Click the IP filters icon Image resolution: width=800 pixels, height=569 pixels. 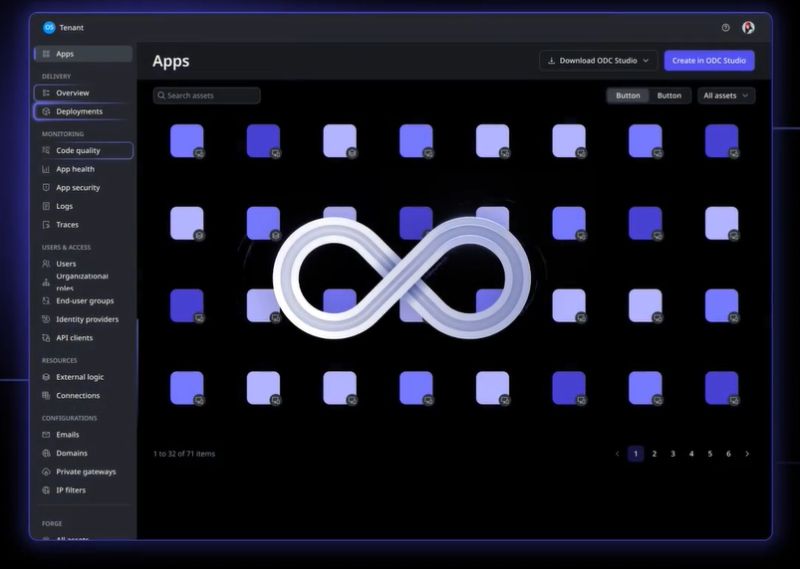[46, 490]
